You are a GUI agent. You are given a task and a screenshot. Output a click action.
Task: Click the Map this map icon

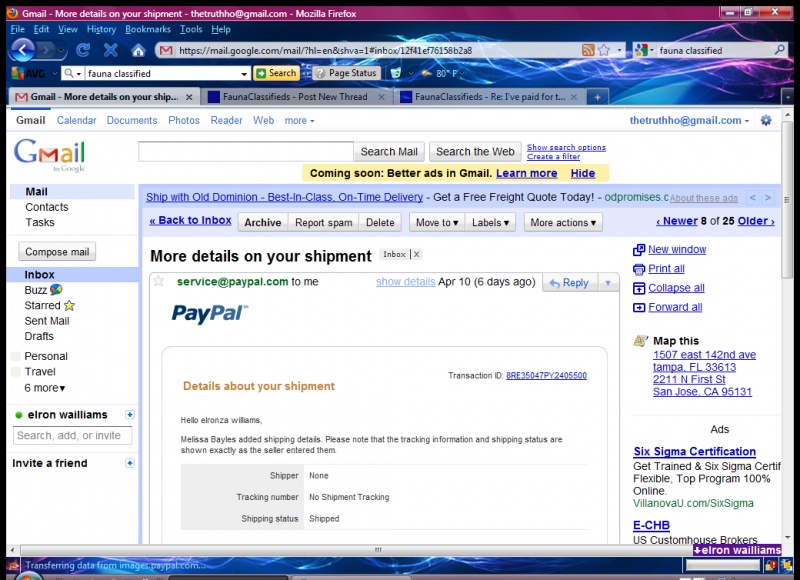point(640,341)
